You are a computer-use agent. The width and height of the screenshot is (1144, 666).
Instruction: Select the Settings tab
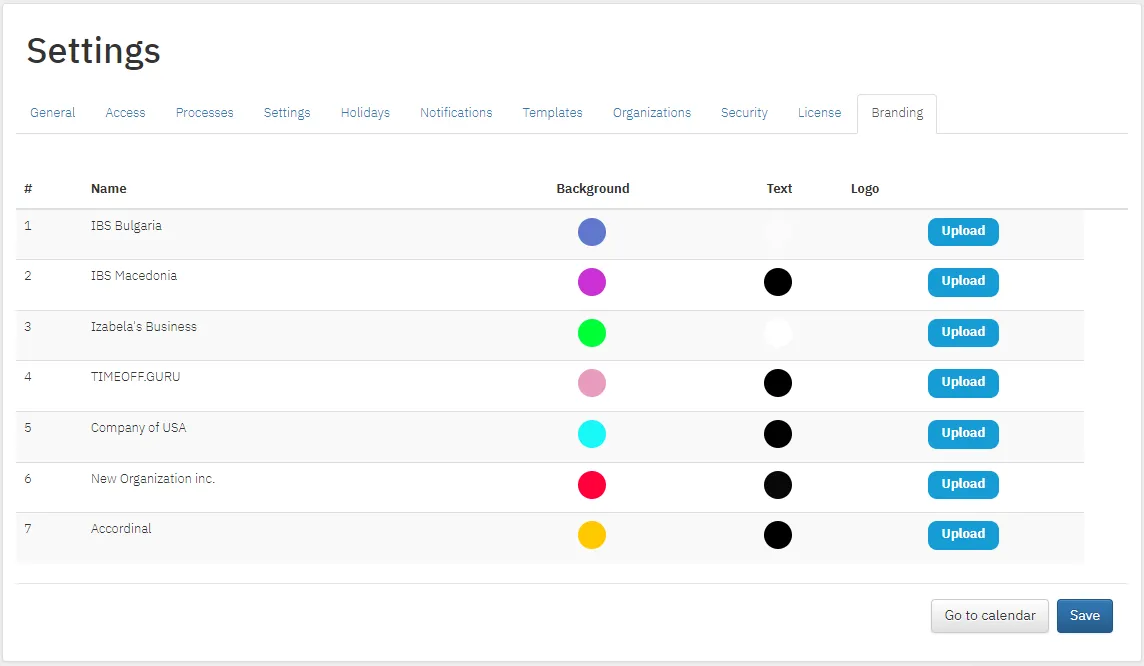(x=287, y=113)
